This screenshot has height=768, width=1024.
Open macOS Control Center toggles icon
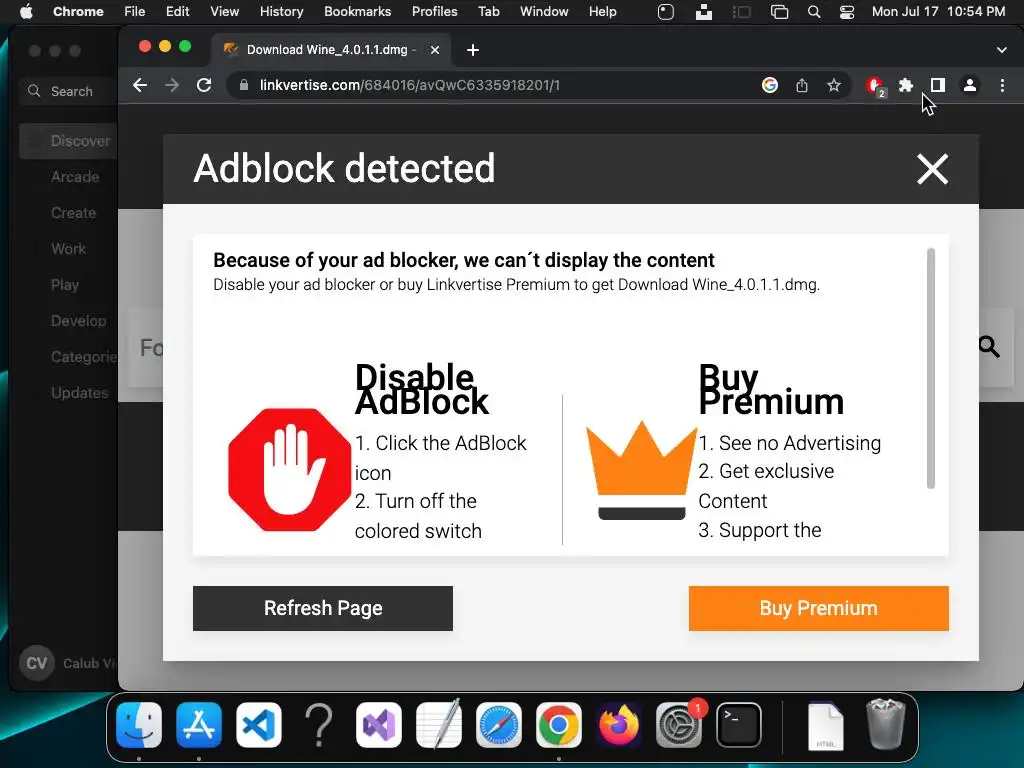(847, 12)
